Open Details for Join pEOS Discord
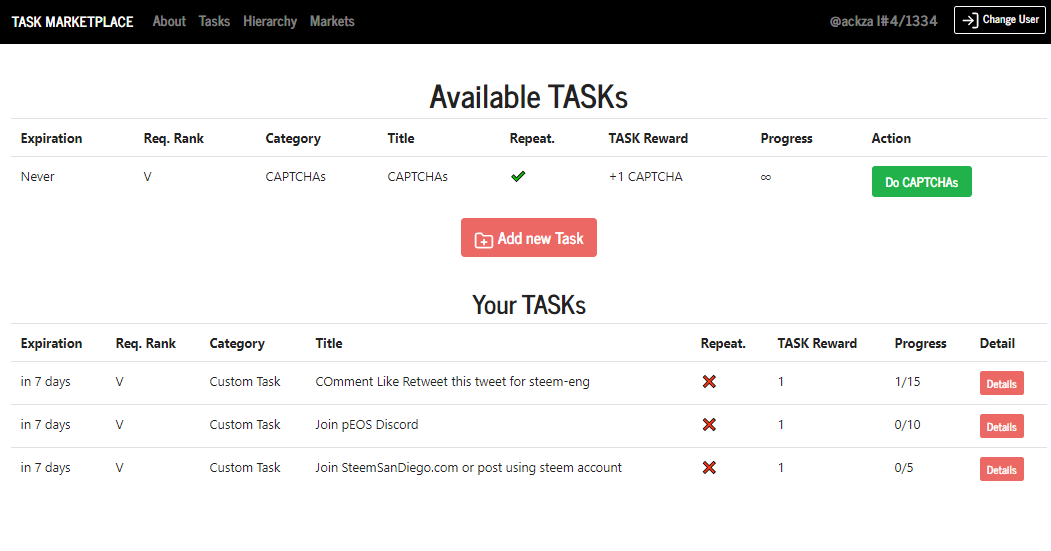The image size is (1051, 551). click(x=1001, y=426)
